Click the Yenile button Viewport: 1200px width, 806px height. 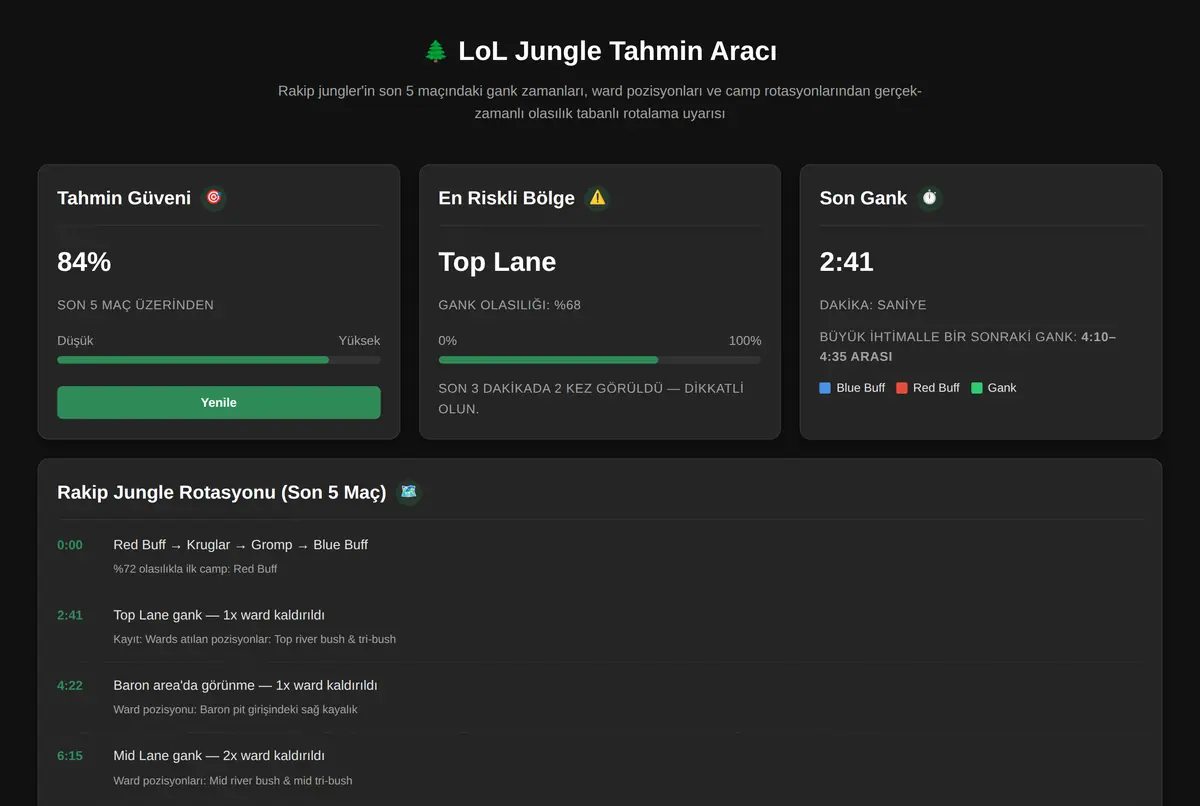pos(219,402)
